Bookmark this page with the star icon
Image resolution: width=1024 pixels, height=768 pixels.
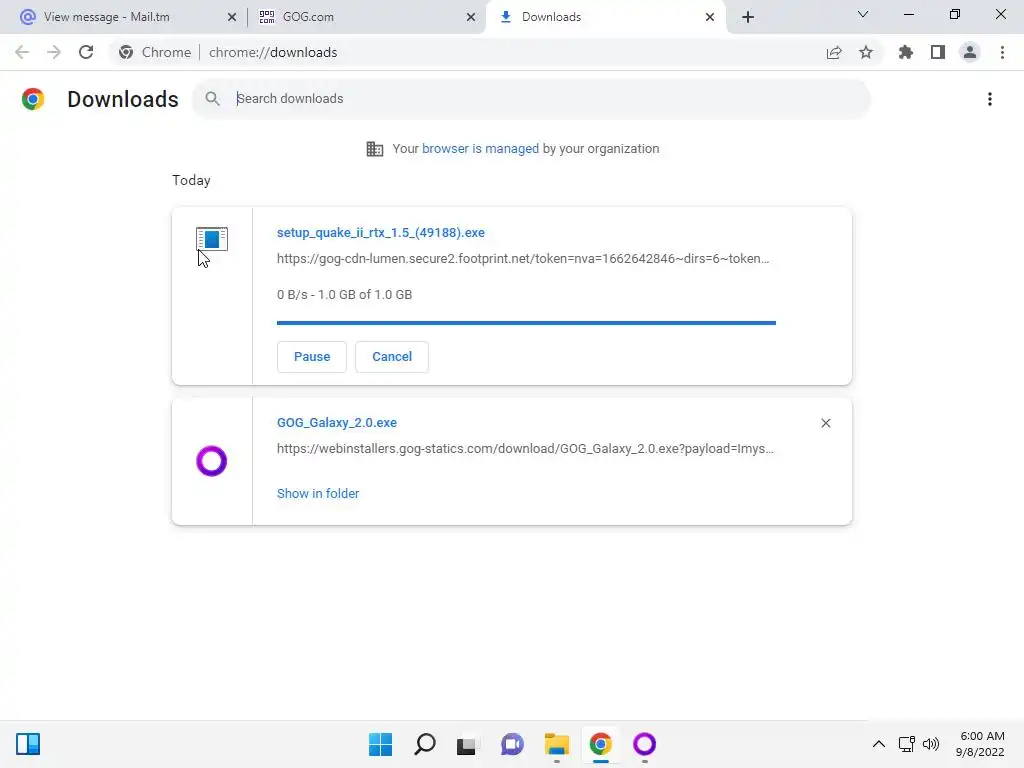click(x=866, y=52)
